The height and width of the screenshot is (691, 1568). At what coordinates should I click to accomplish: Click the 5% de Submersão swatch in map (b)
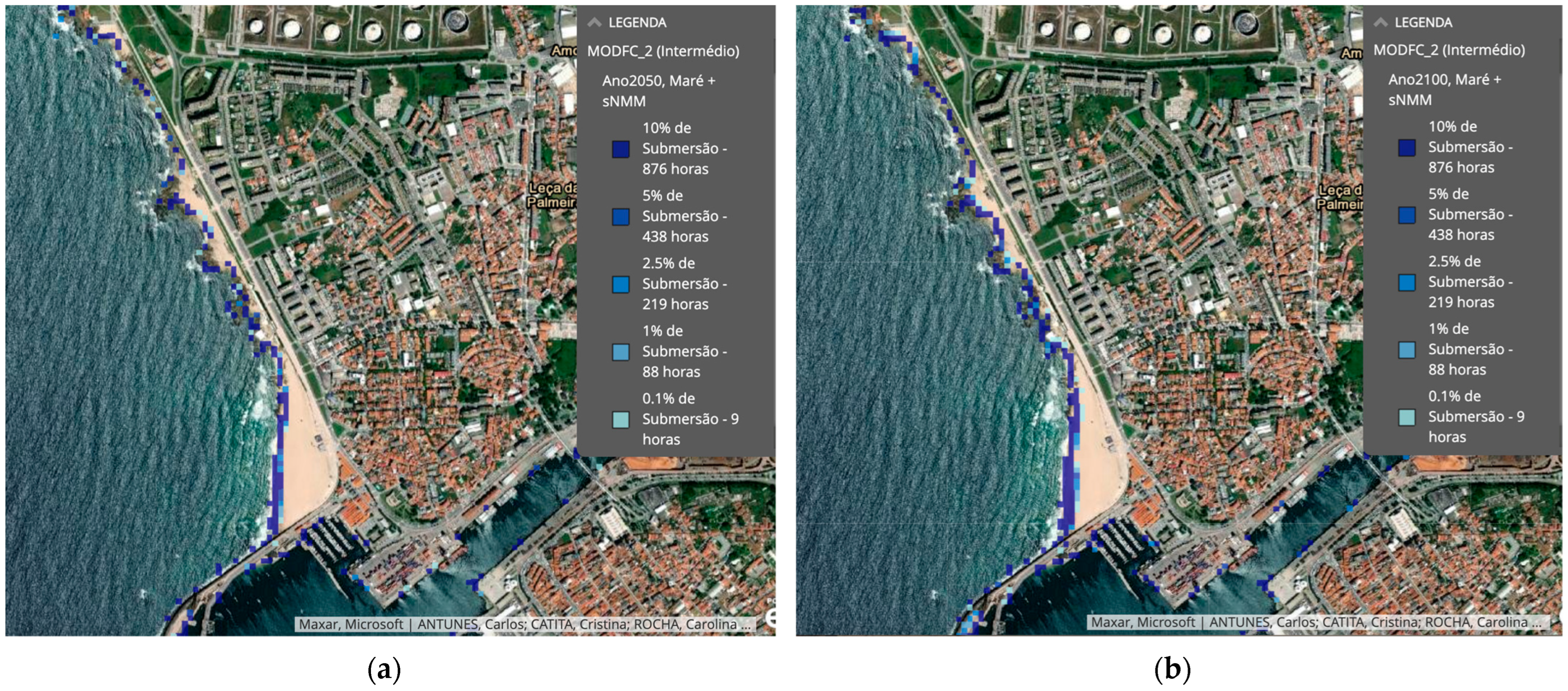[x=1407, y=215]
